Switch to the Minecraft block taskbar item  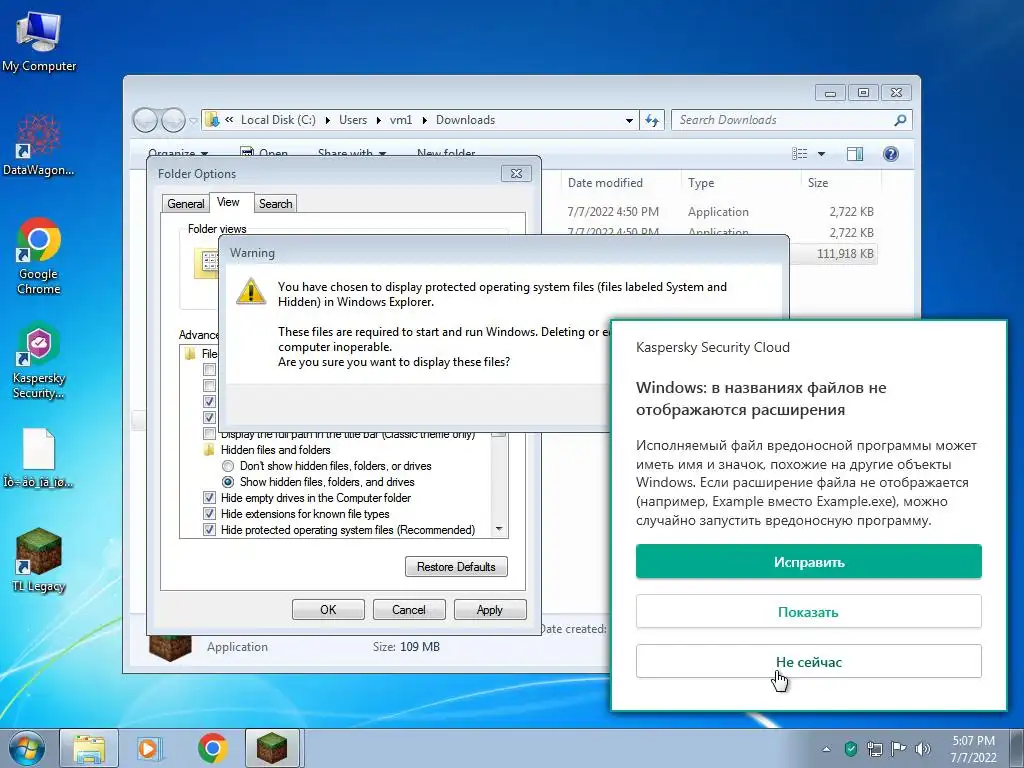click(273, 748)
